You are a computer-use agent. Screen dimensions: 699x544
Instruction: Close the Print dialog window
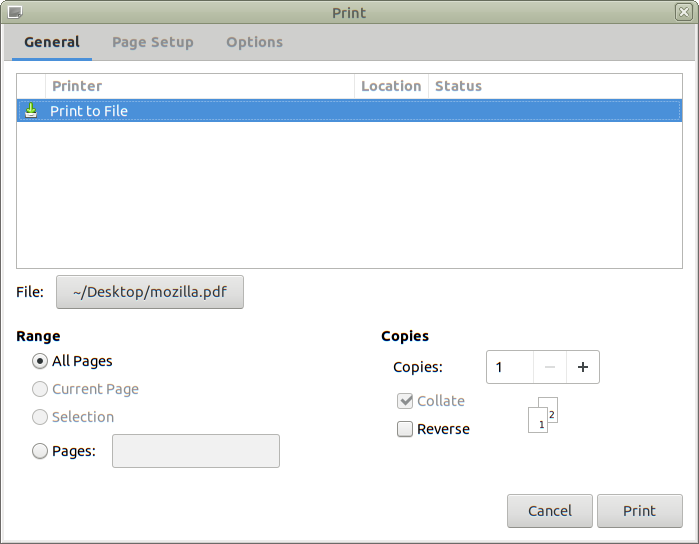683,12
